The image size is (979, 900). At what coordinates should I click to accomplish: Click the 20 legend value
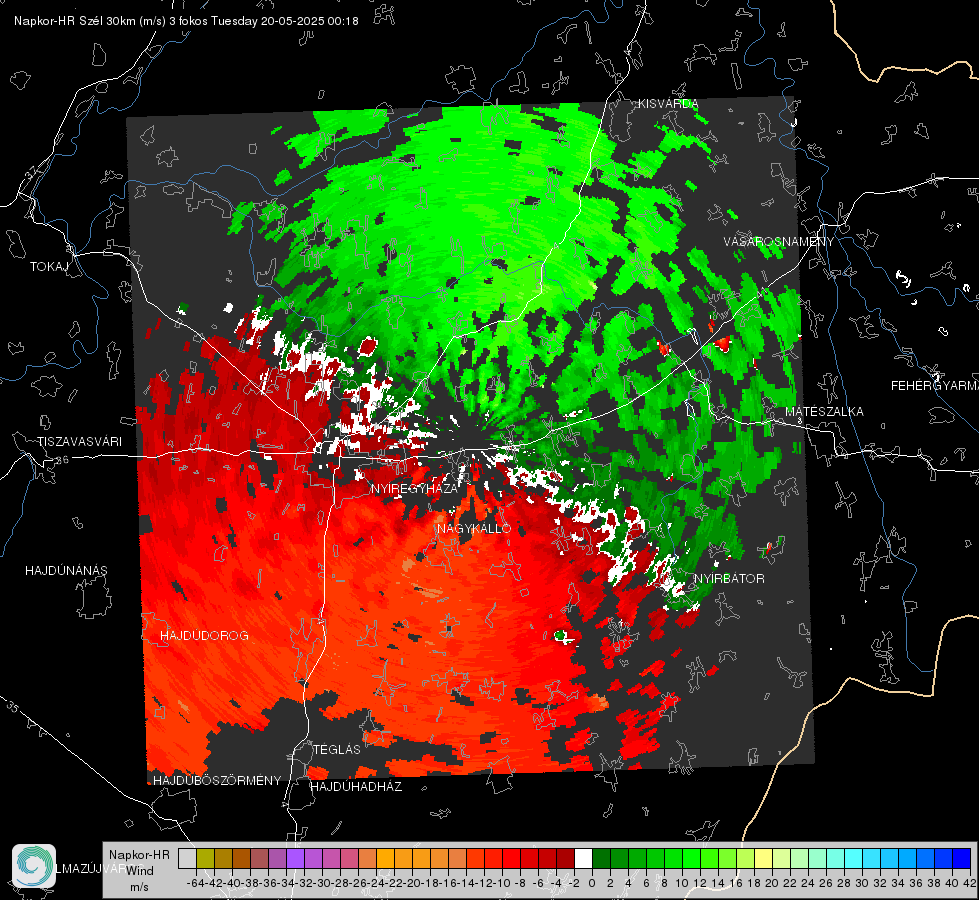click(772, 883)
